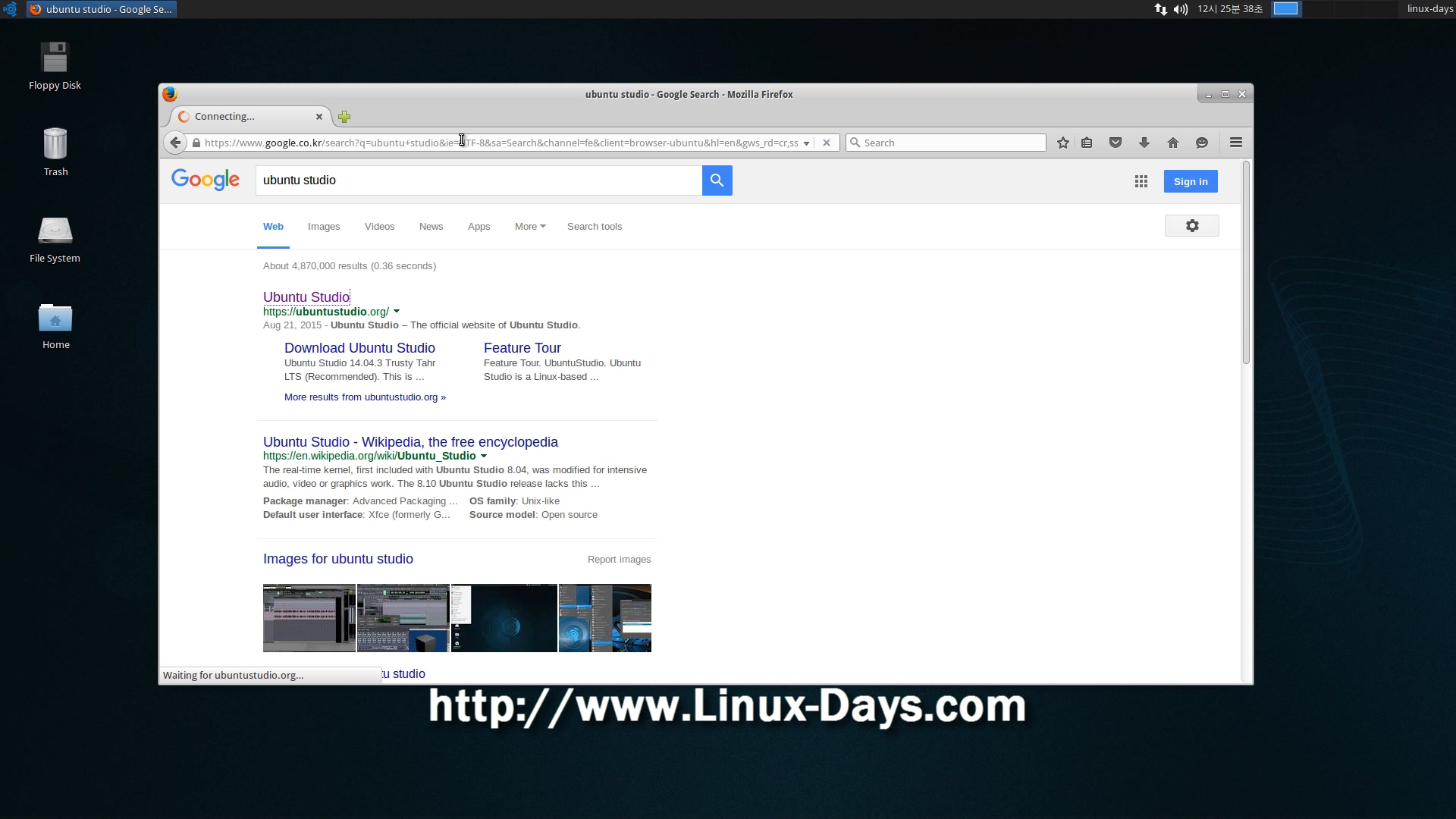Open the Firefox hamburger menu
The image size is (1456, 819).
point(1236,143)
